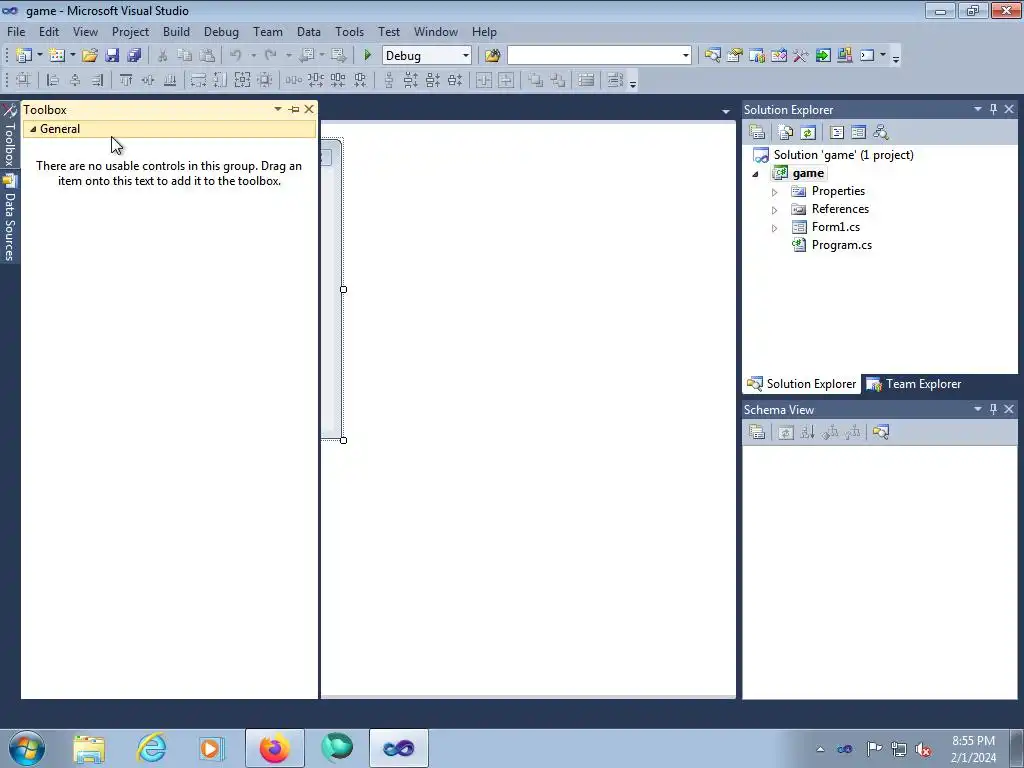Click the Align to Grid layout icon
This screenshot has width=1024, height=768.
point(24,80)
